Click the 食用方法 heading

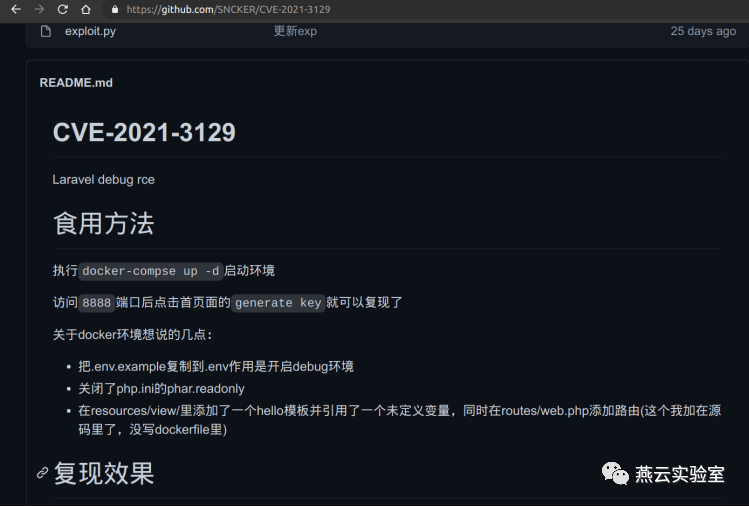pyautogui.click(x=104, y=223)
